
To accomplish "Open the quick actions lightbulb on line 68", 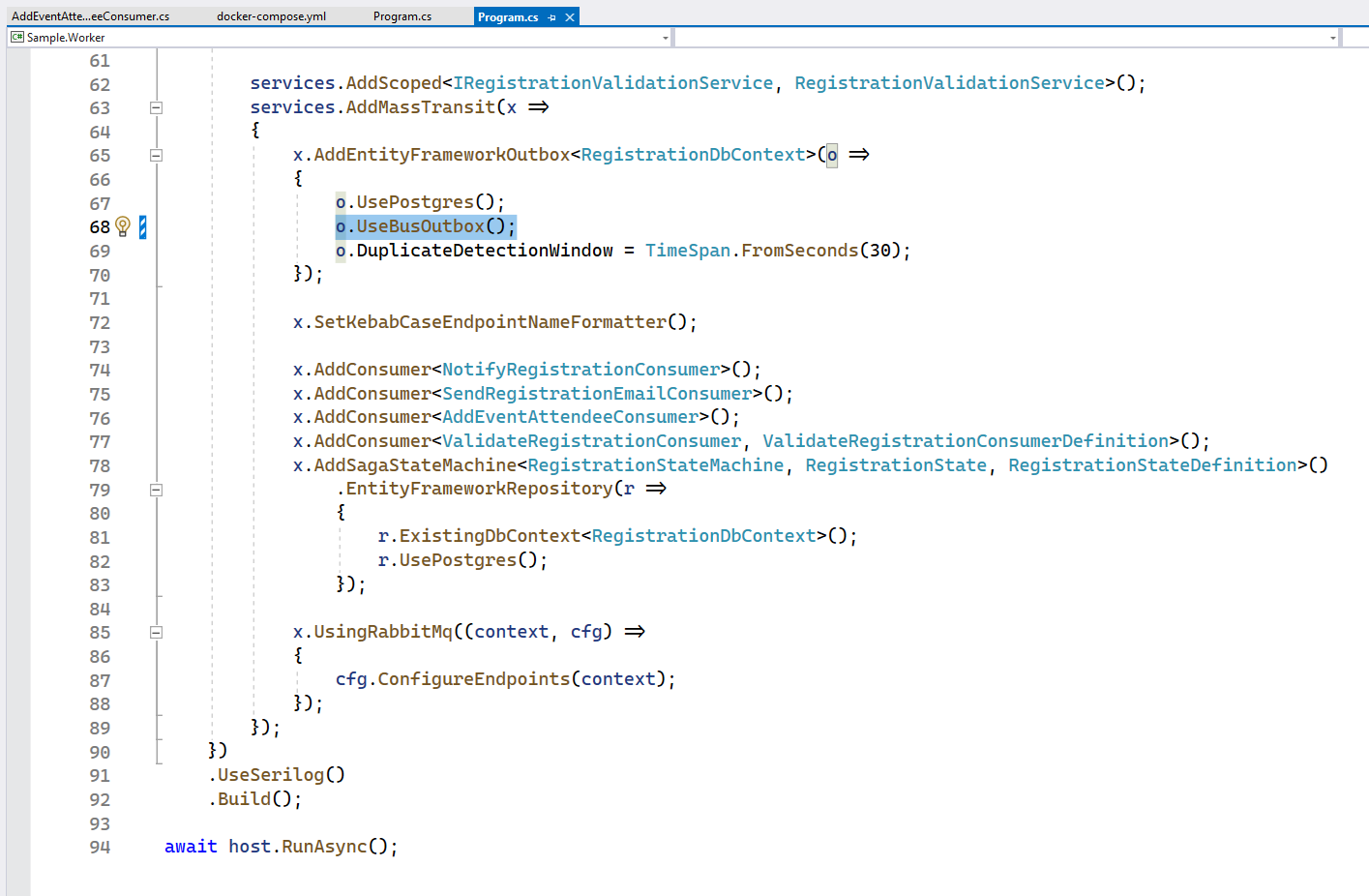I will (122, 225).
